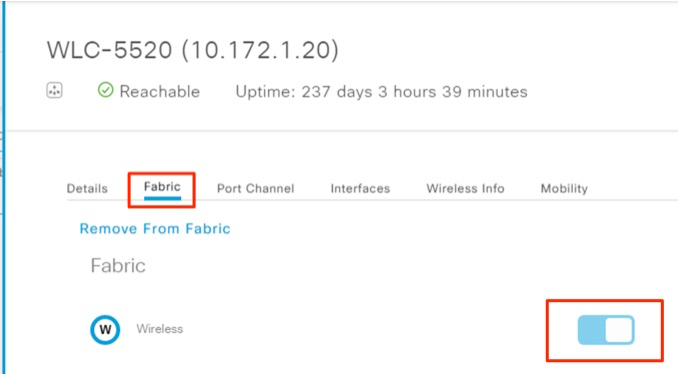Click the Fabric section heading

[x=118, y=265]
